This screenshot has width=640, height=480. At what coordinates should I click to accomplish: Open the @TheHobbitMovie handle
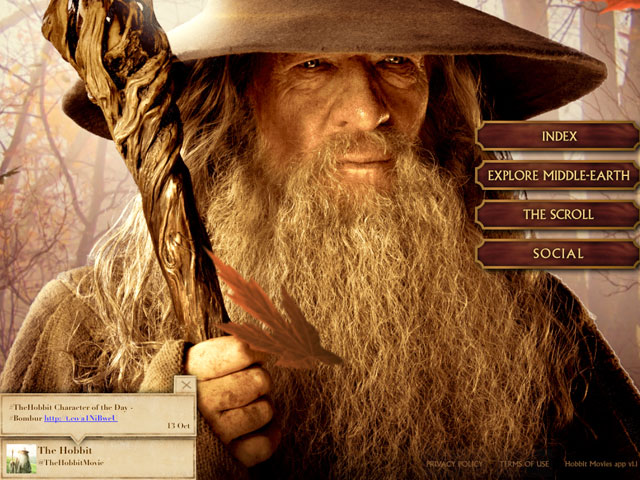(71, 463)
